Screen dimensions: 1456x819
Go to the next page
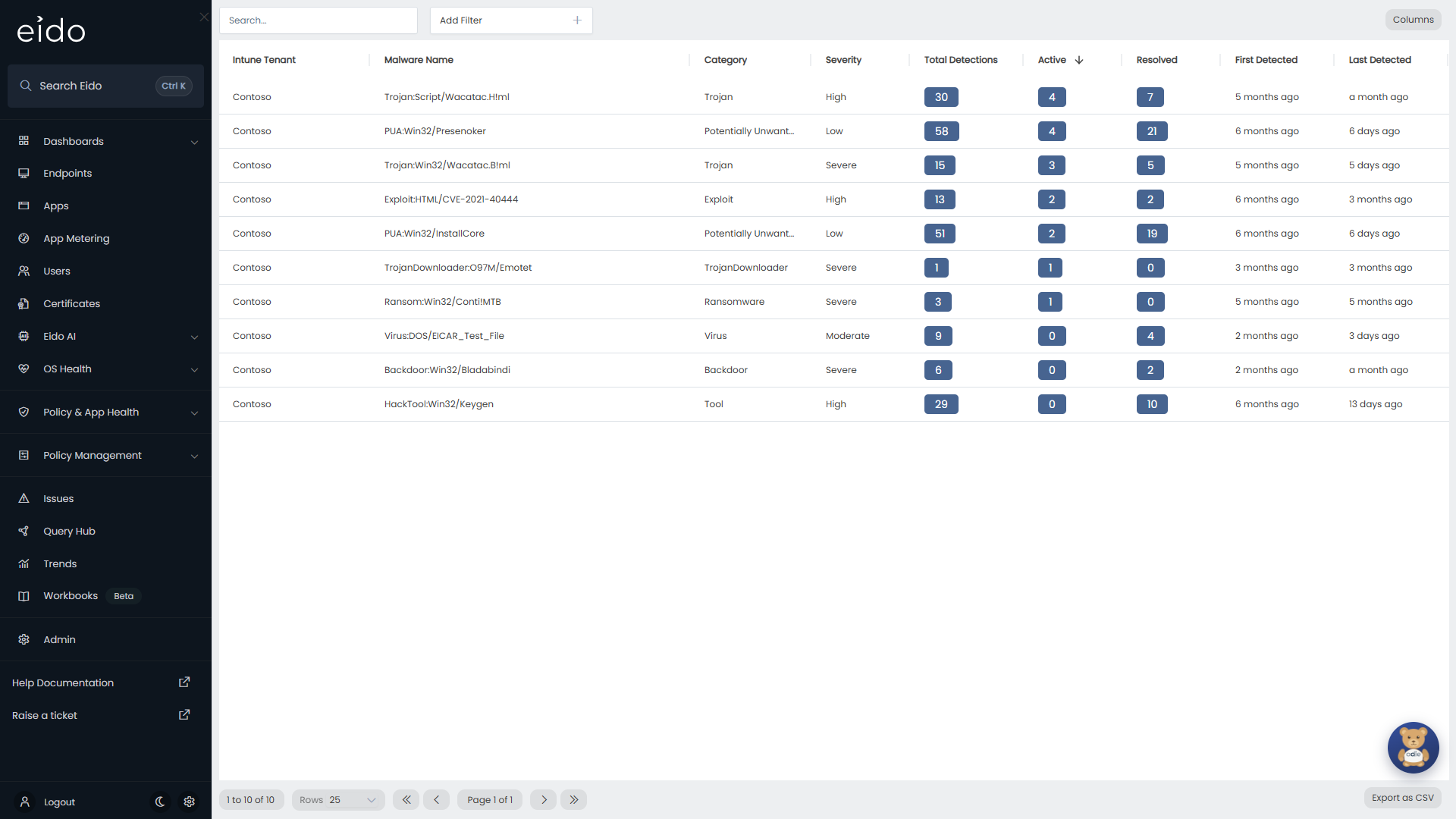pos(544,800)
